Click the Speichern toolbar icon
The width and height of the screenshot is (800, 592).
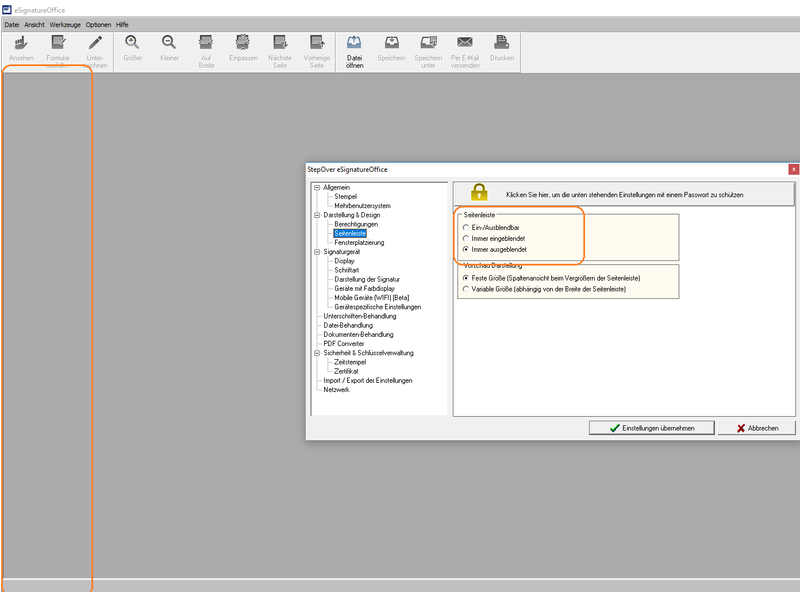click(x=391, y=43)
